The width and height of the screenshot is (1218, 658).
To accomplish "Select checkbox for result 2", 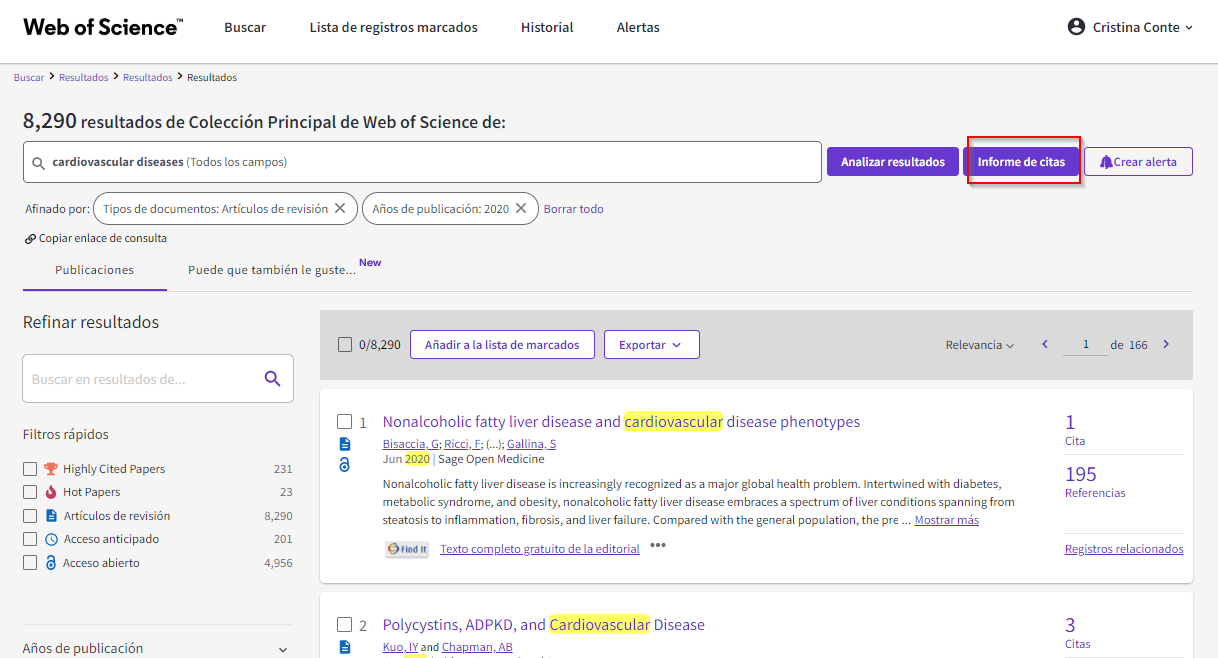I will (x=344, y=625).
